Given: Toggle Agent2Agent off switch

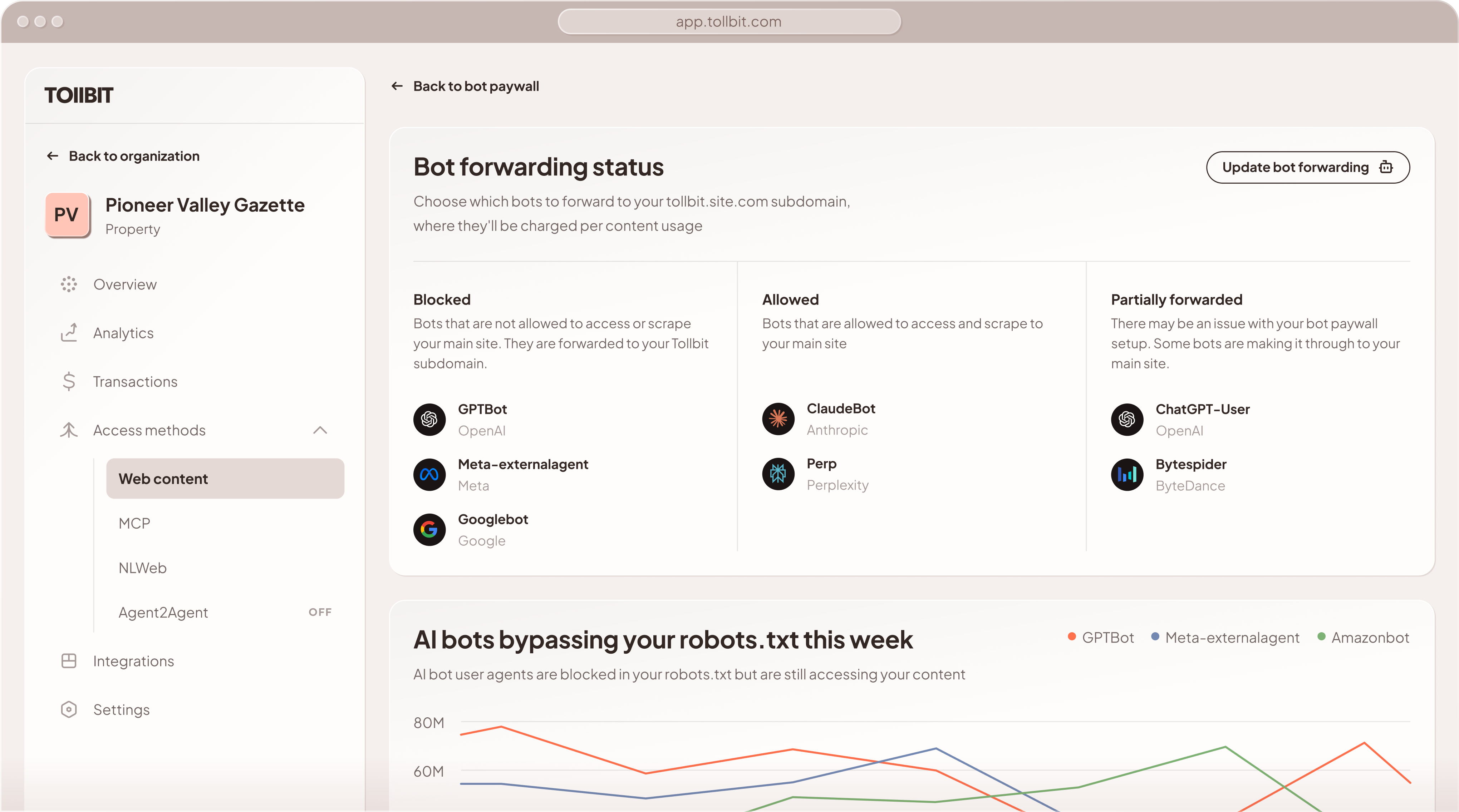Looking at the screenshot, I should tap(320, 612).
